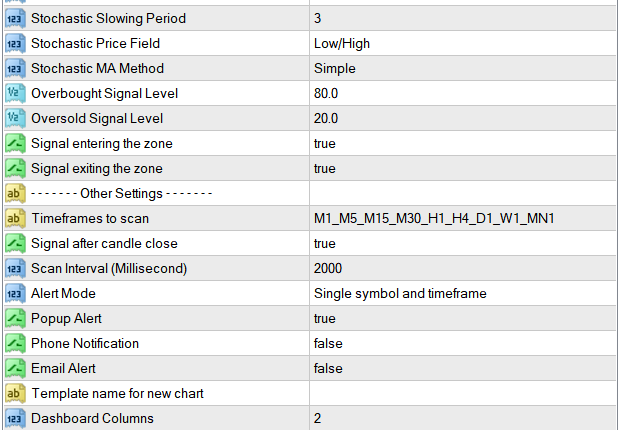Edit the Scan Interval value 2000
The height and width of the screenshot is (430, 619).
[x=328, y=269]
